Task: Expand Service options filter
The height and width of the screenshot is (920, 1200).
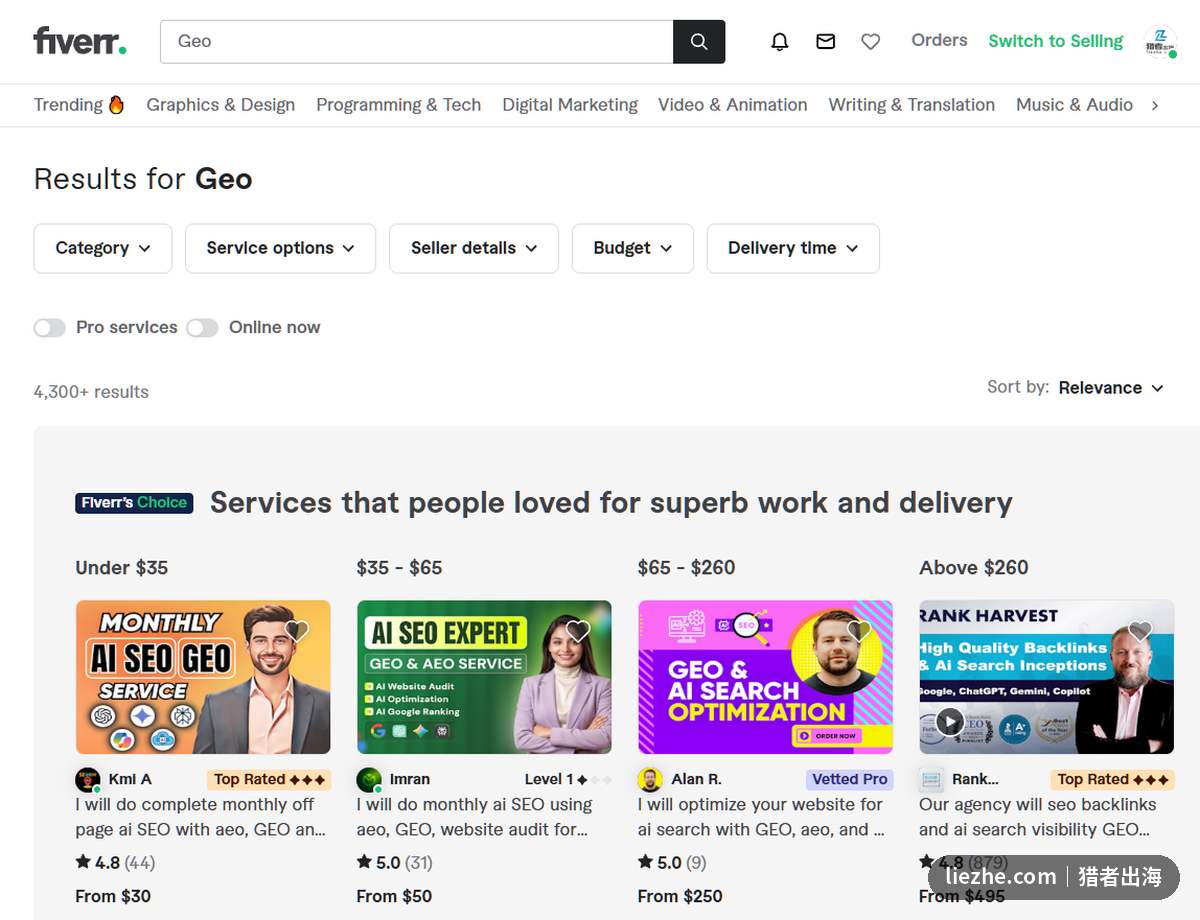Action: pyautogui.click(x=280, y=248)
